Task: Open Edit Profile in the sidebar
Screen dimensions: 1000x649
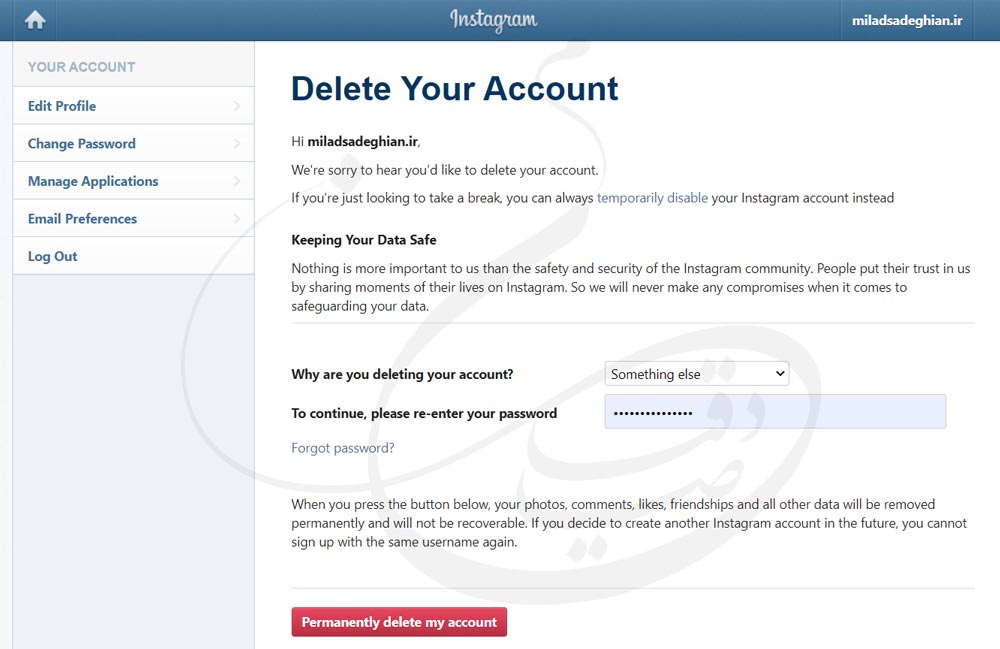Action: (x=62, y=106)
